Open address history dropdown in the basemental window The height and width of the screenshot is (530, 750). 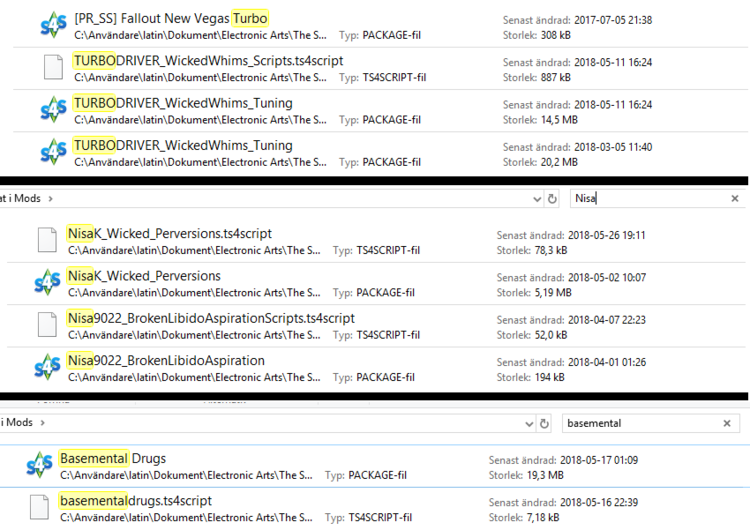[529, 424]
